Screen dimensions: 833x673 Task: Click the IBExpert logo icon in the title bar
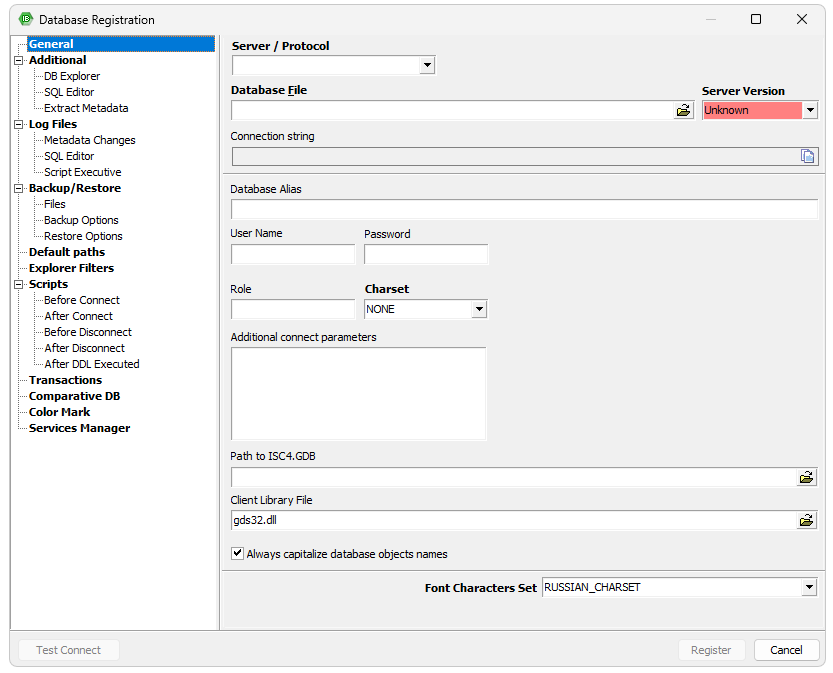[26, 19]
